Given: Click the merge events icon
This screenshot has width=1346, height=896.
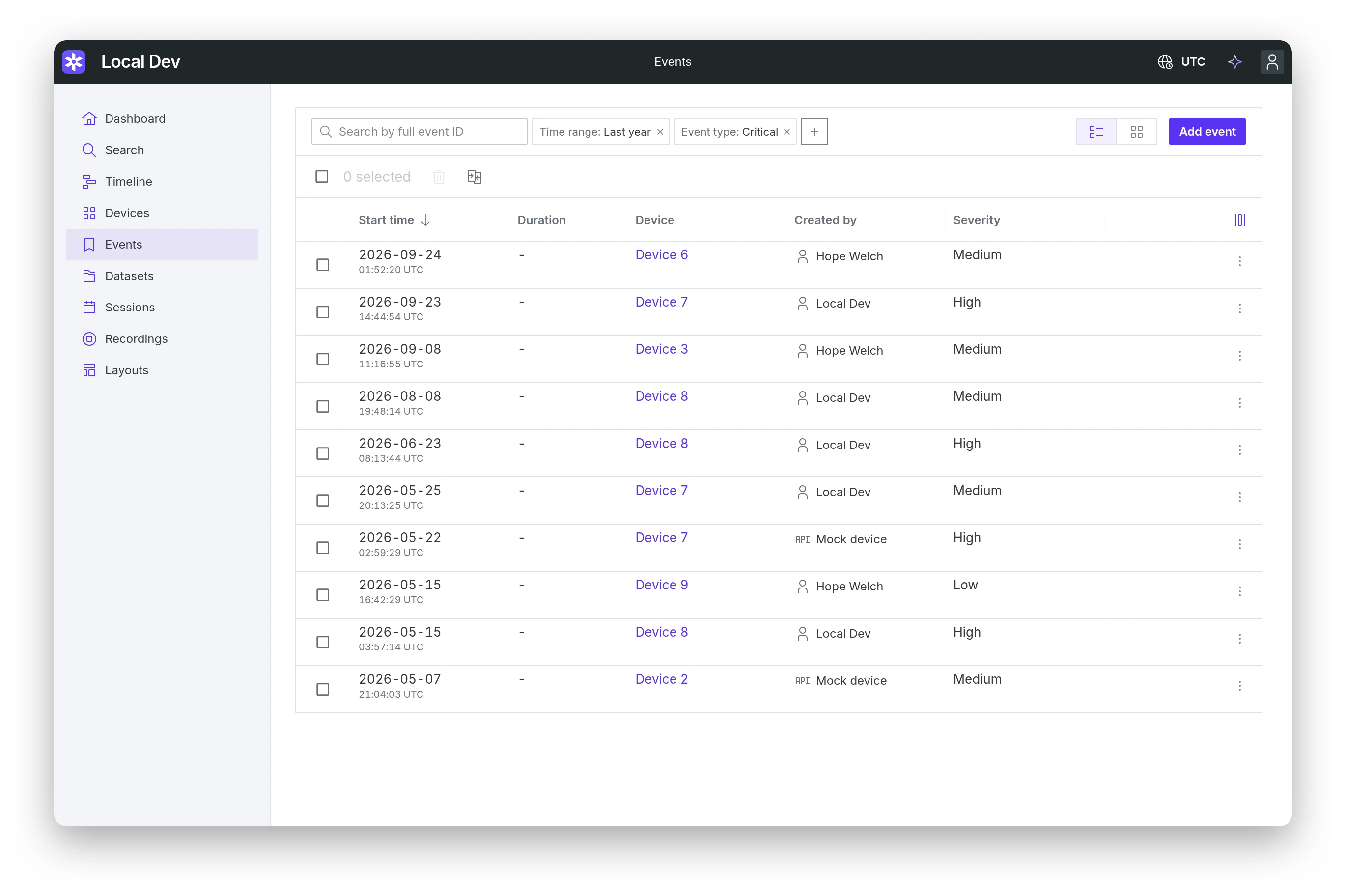Looking at the screenshot, I should tap(474, 177).
